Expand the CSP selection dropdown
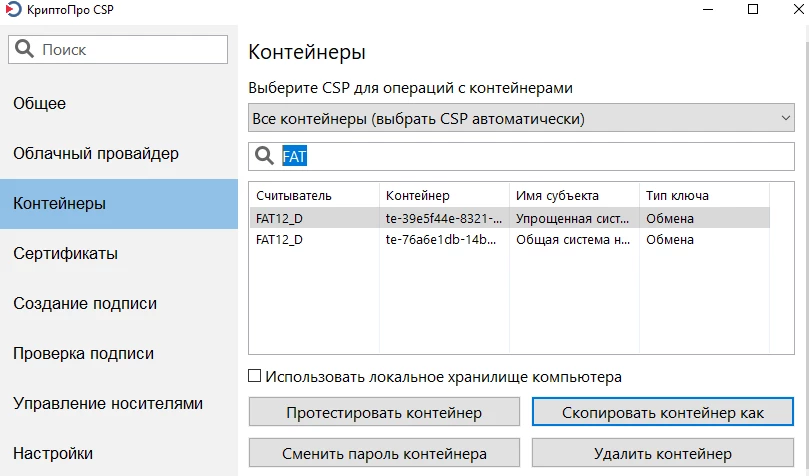809x476 pixels. (521, 119)
